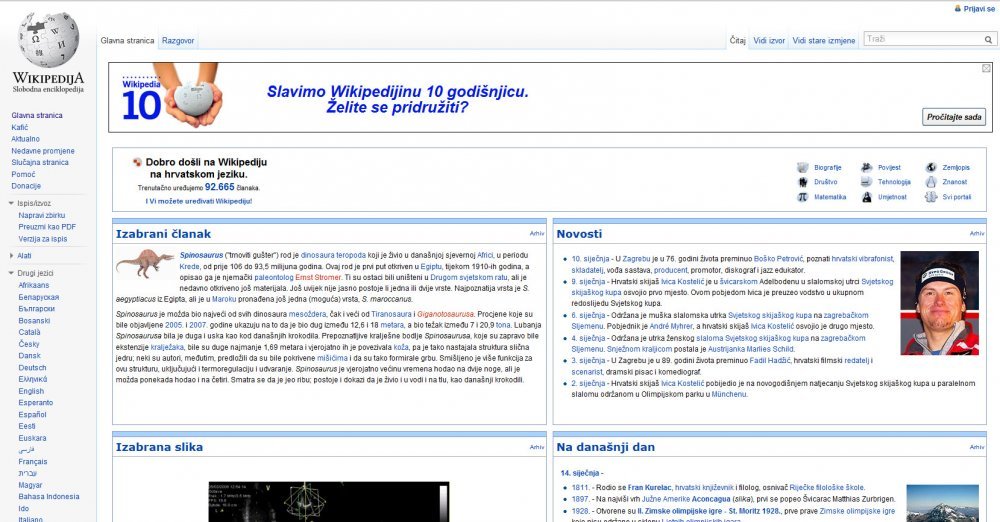
Task: Click the Tehnologija portal icon
Action: [866, 183]
